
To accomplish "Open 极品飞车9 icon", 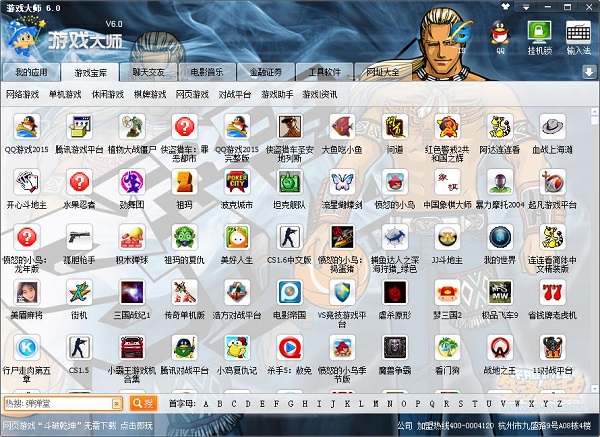I will click(x=500, y=292).
